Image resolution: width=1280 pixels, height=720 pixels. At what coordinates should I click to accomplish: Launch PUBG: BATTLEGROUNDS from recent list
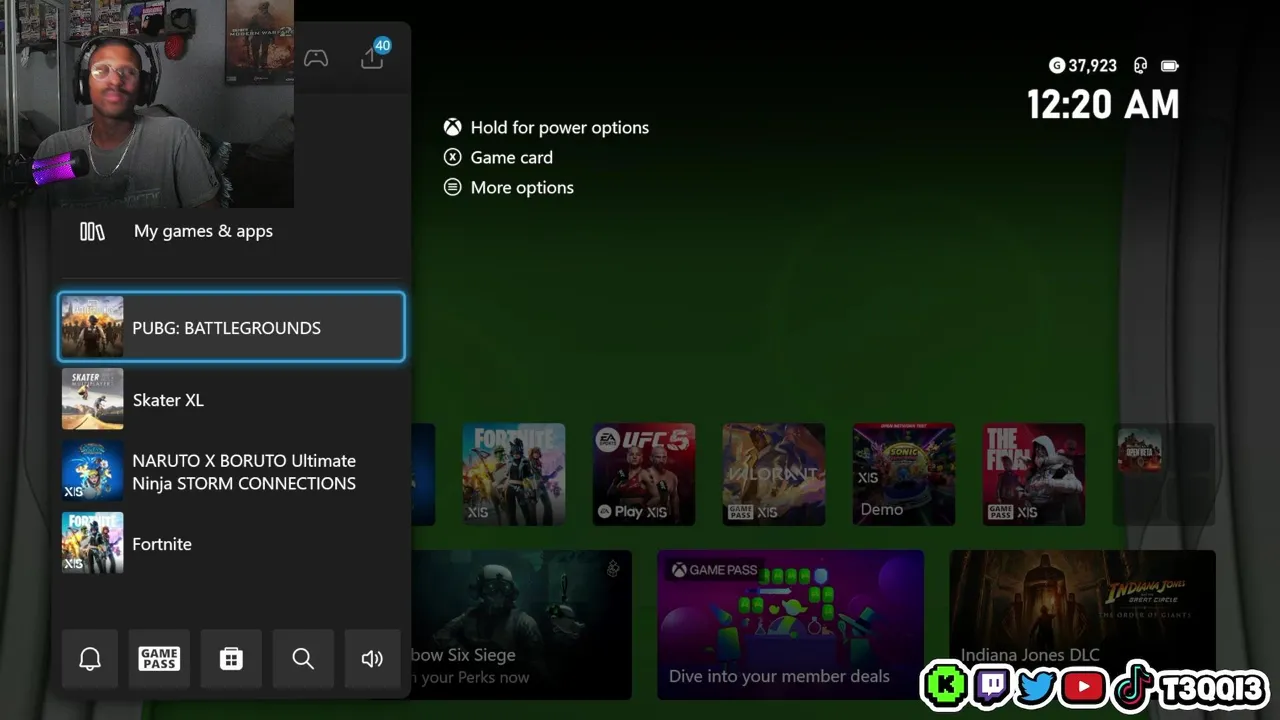231,327
